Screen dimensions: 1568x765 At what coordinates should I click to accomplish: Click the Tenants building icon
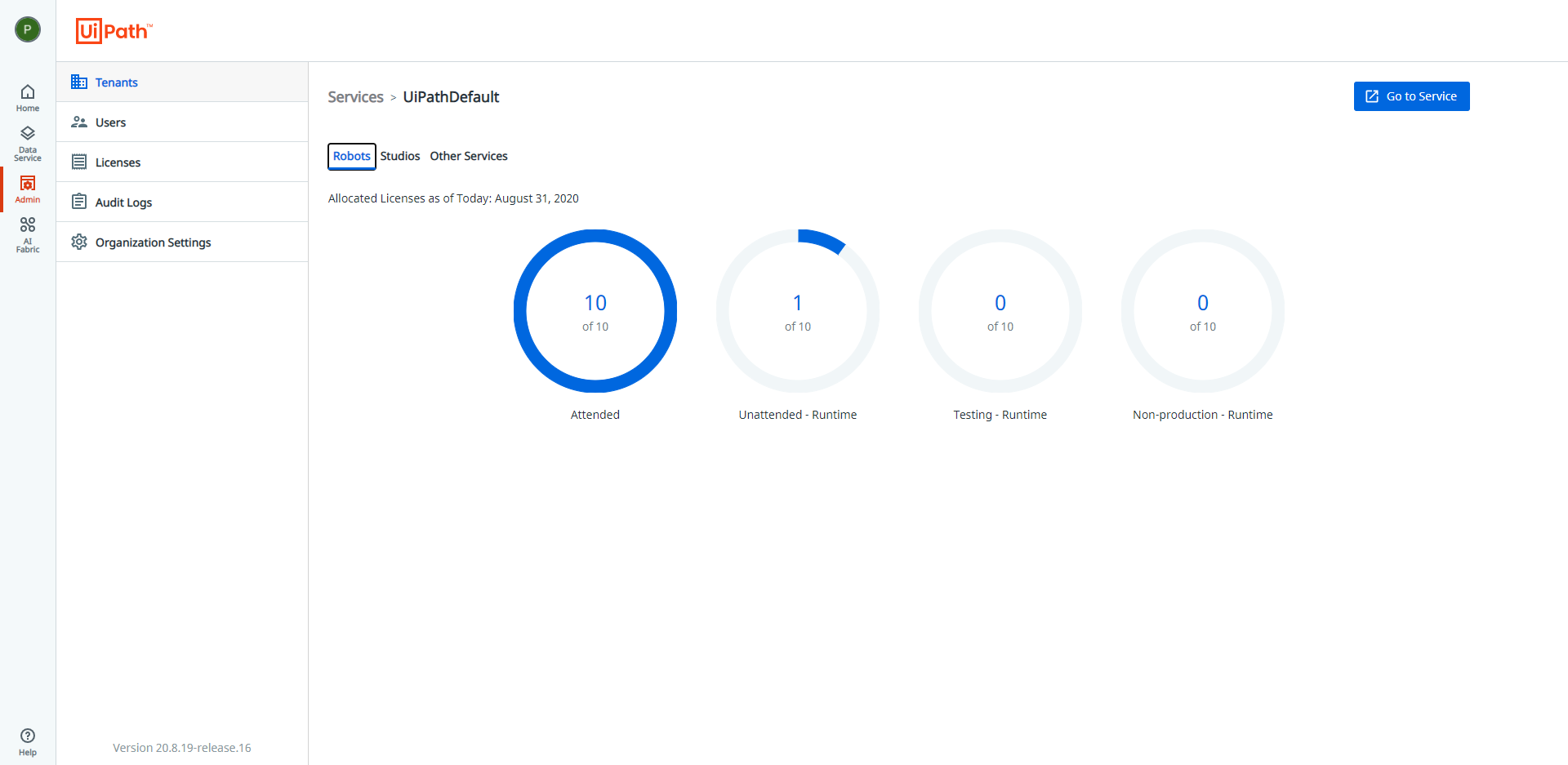coord(79,82)
